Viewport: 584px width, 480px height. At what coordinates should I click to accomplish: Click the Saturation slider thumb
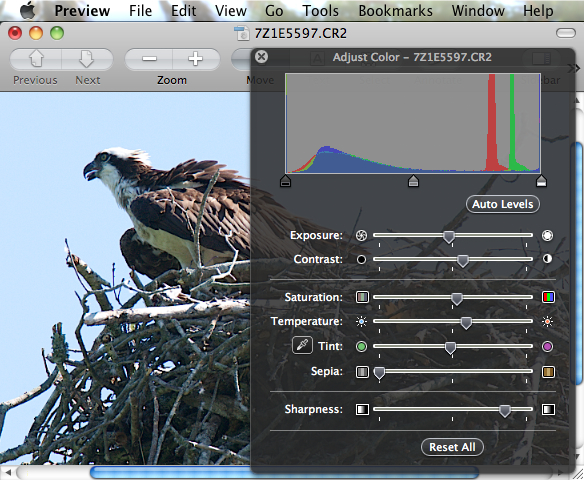[x=457, y=298]
